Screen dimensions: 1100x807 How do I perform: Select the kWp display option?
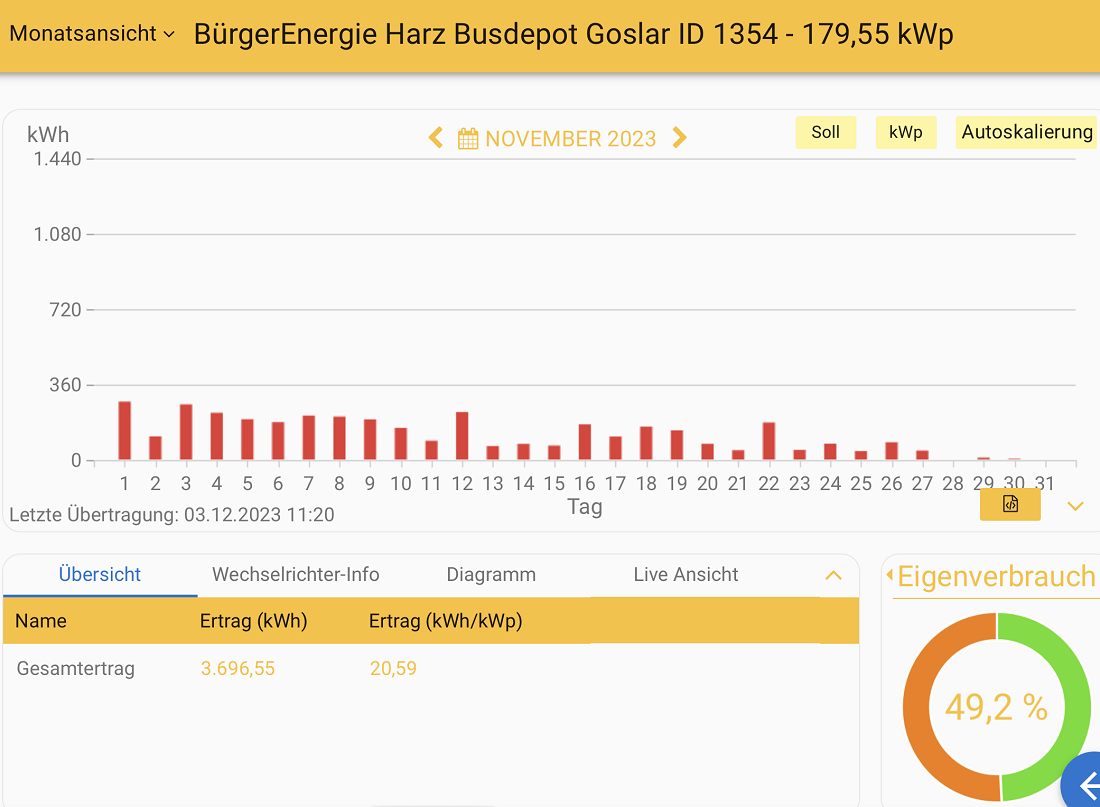click(905, 132)
